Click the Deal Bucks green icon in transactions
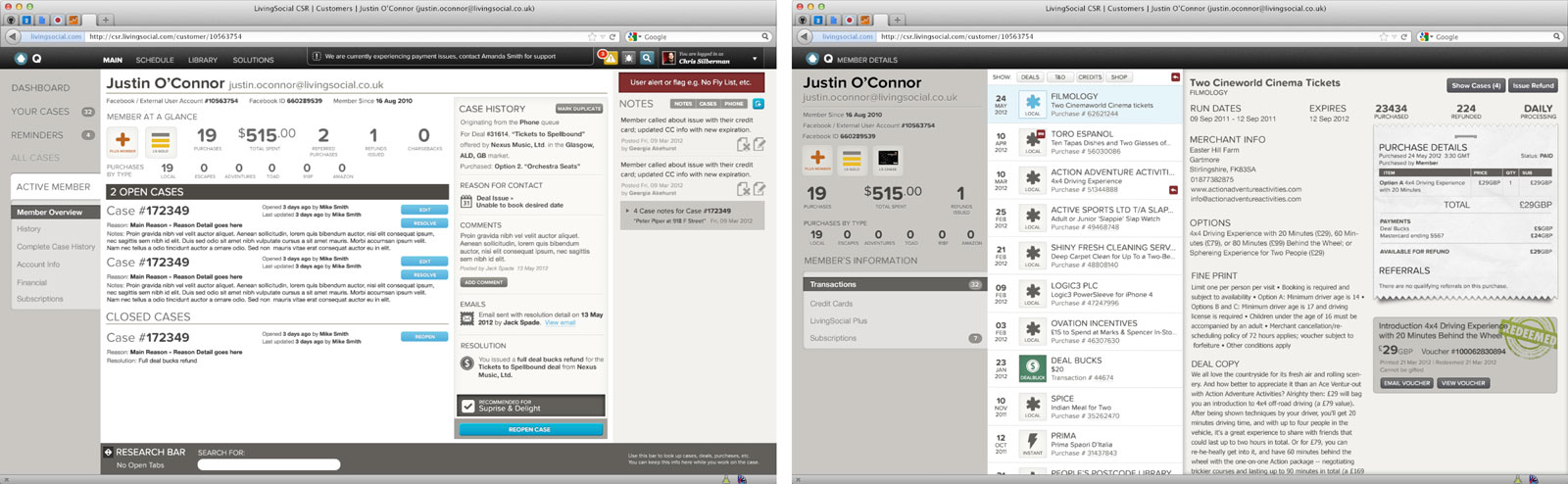 (x=1033, y=367)
